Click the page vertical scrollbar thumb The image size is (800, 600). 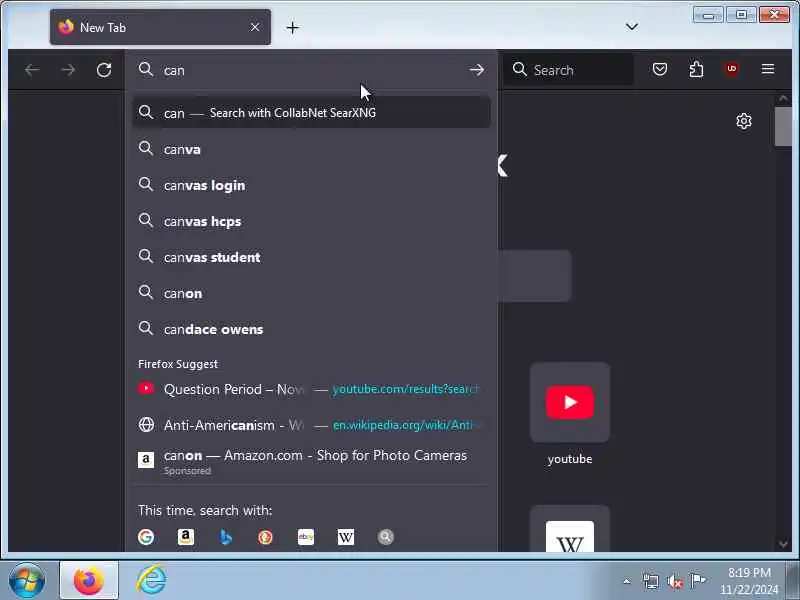[783, 127]
